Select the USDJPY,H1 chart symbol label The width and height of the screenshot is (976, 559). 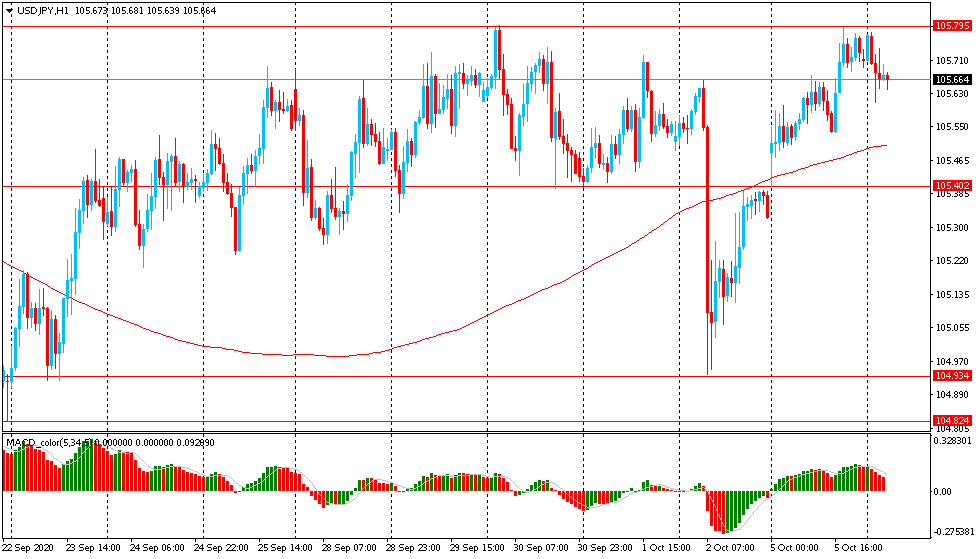pos(43,11)
